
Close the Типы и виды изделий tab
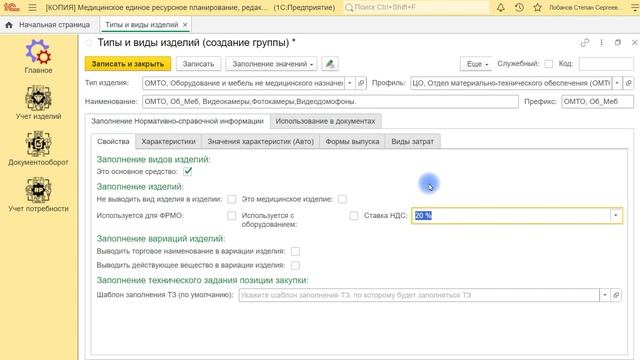point(185,25)
